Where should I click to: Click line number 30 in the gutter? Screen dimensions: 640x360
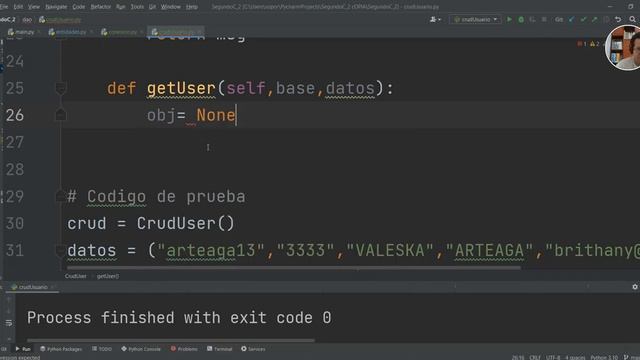[15, 223]
